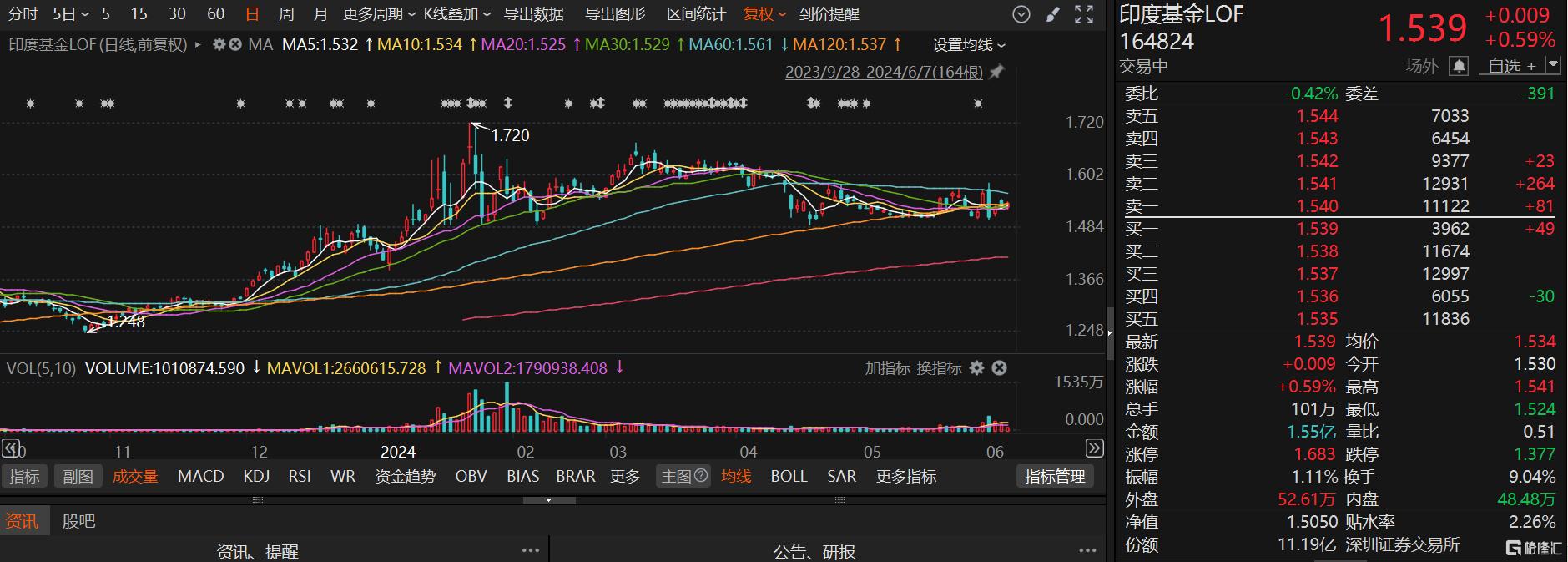Click 导出数据 export data

(534, 14)
